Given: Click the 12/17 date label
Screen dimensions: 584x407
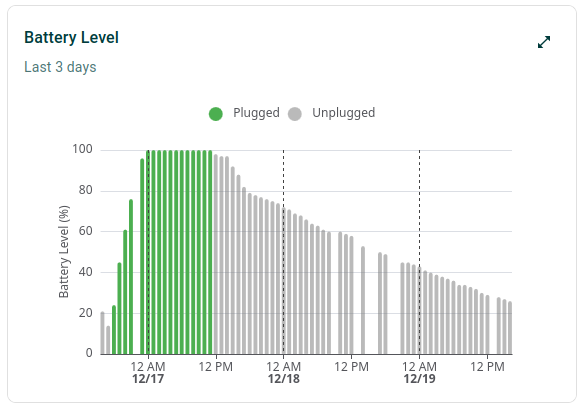Looking at the screenshot, I should [x=148, y=379].
